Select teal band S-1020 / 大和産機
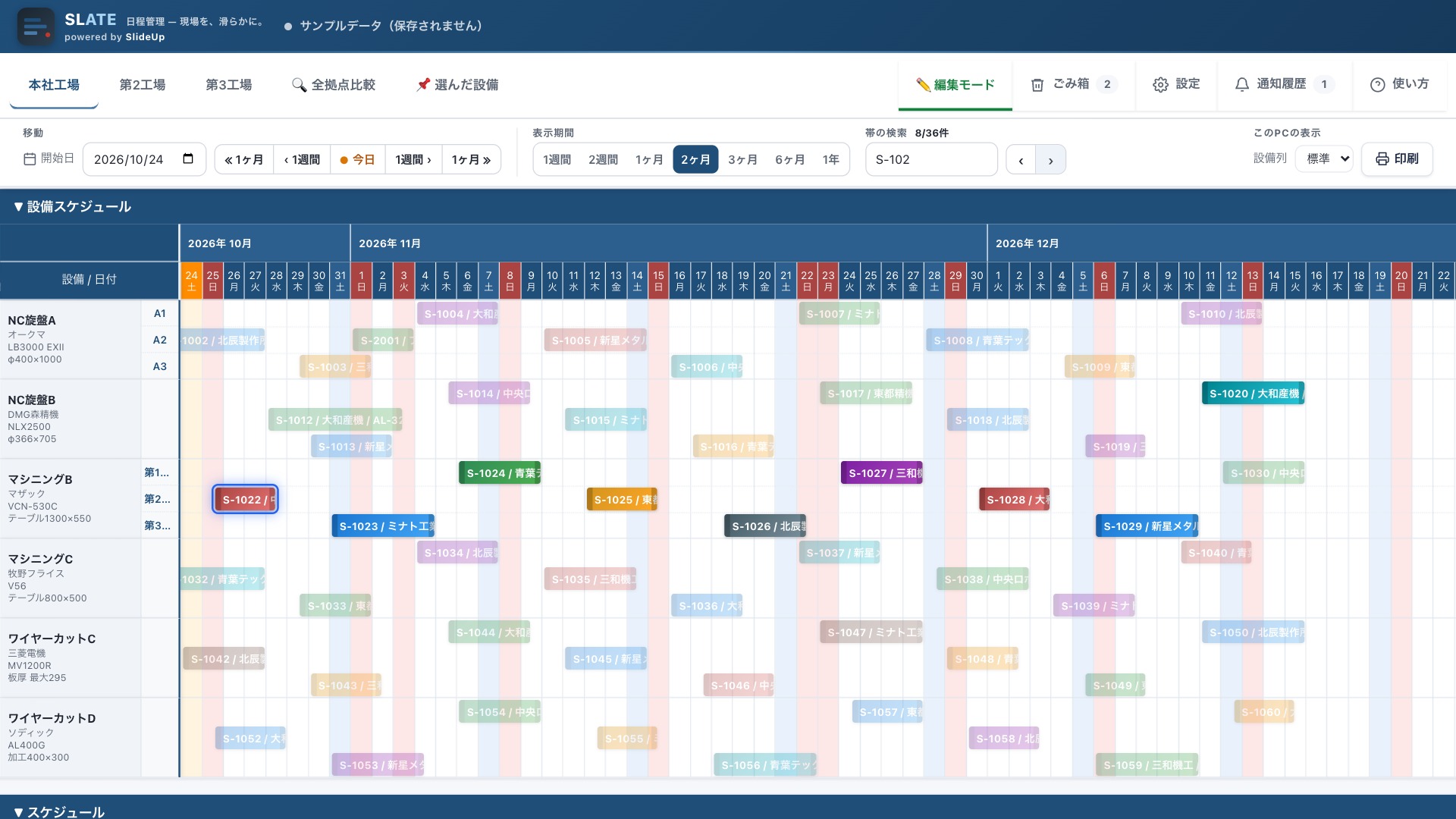The height and width of the screenshot is (819, 1456). click(1253, 394)
